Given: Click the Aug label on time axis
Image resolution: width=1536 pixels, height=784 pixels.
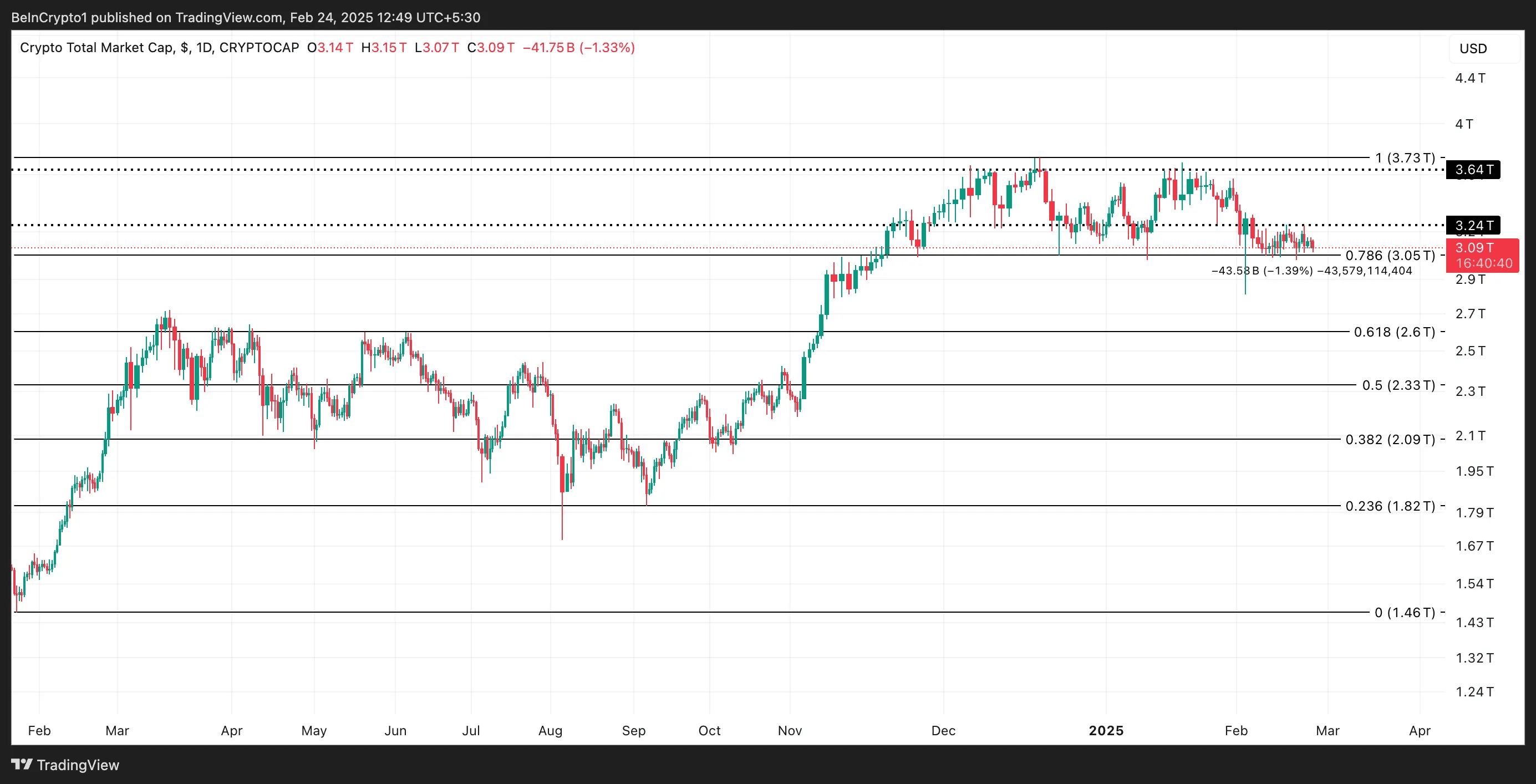Looking at the screenshot, I should click(550, 730).
